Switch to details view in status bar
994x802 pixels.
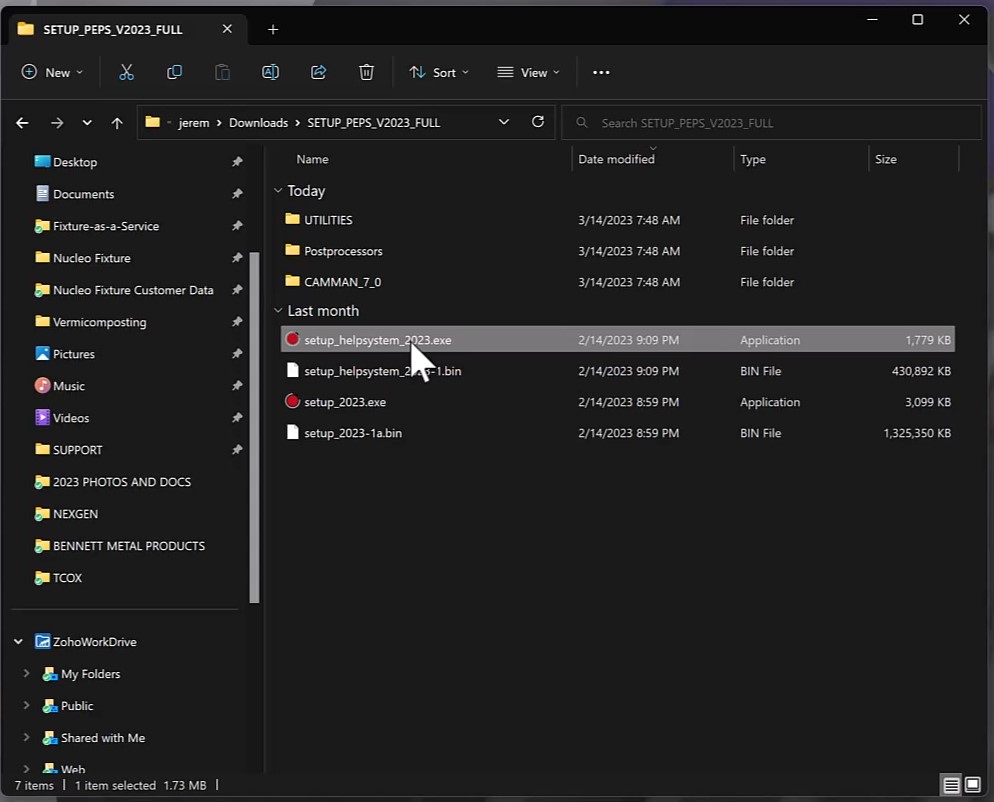[x=951, y=785]
